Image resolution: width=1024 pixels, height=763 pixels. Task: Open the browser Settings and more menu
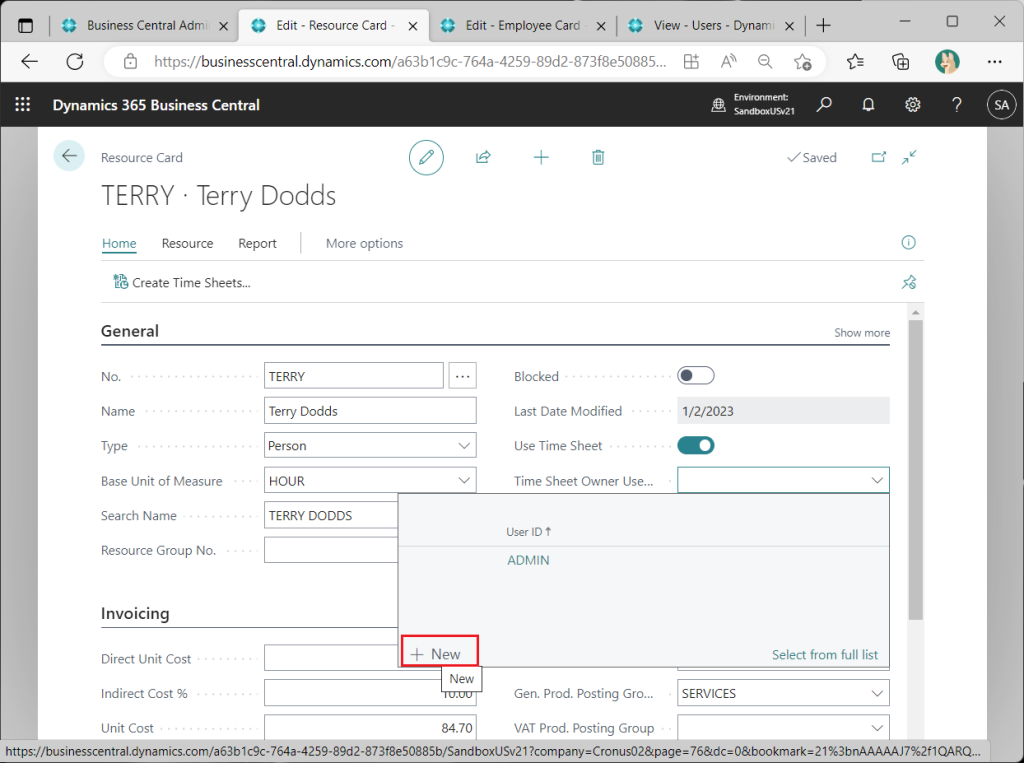click(x=995, y=62)
